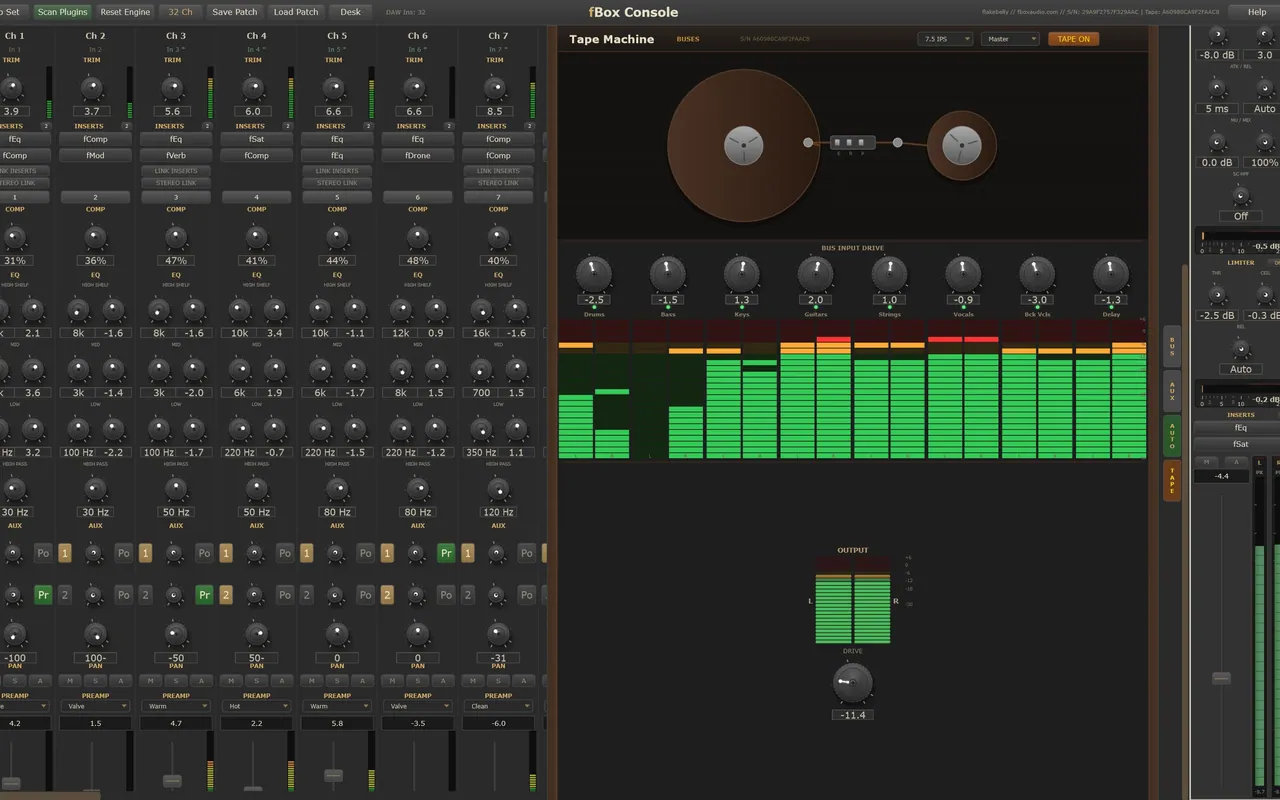The image size is (1280, 800).
Task: Open Ch 5 preamp dropdown showing Warm
Action: tap(337, 706)
